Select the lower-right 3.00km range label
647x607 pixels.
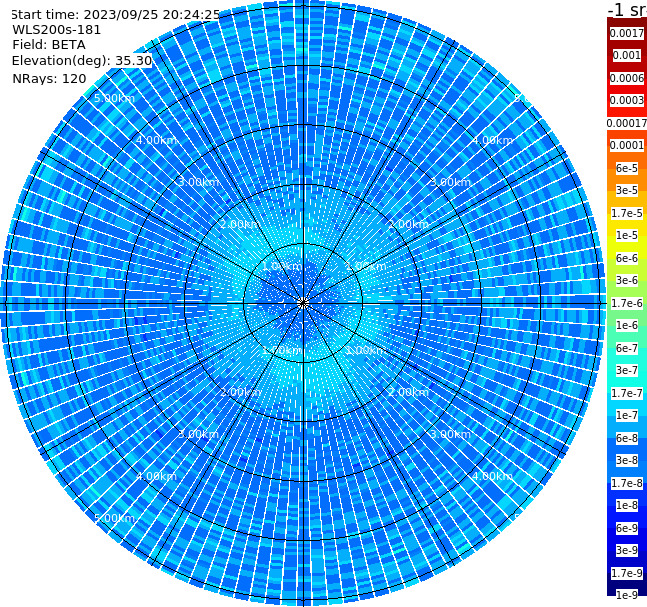click(x=450, y=434)
